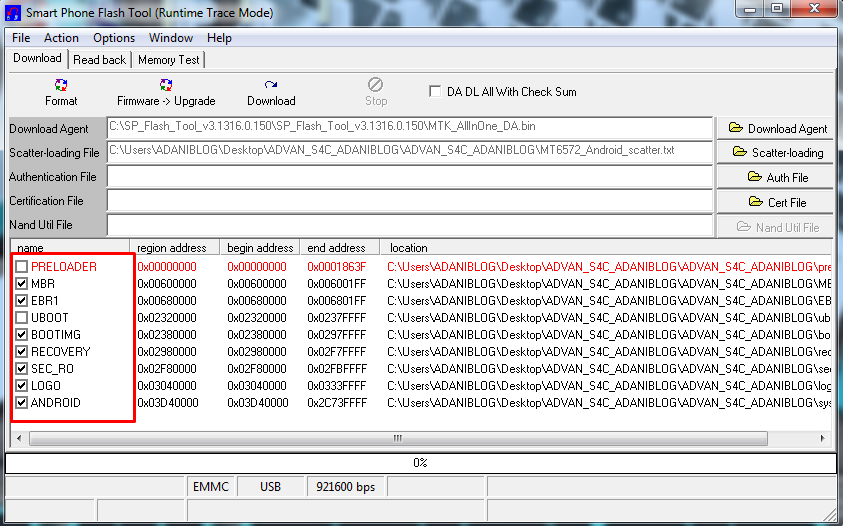Check the PRELOADER partition checkbox
This screenshot has height=526, width=843.
point(22,267)
